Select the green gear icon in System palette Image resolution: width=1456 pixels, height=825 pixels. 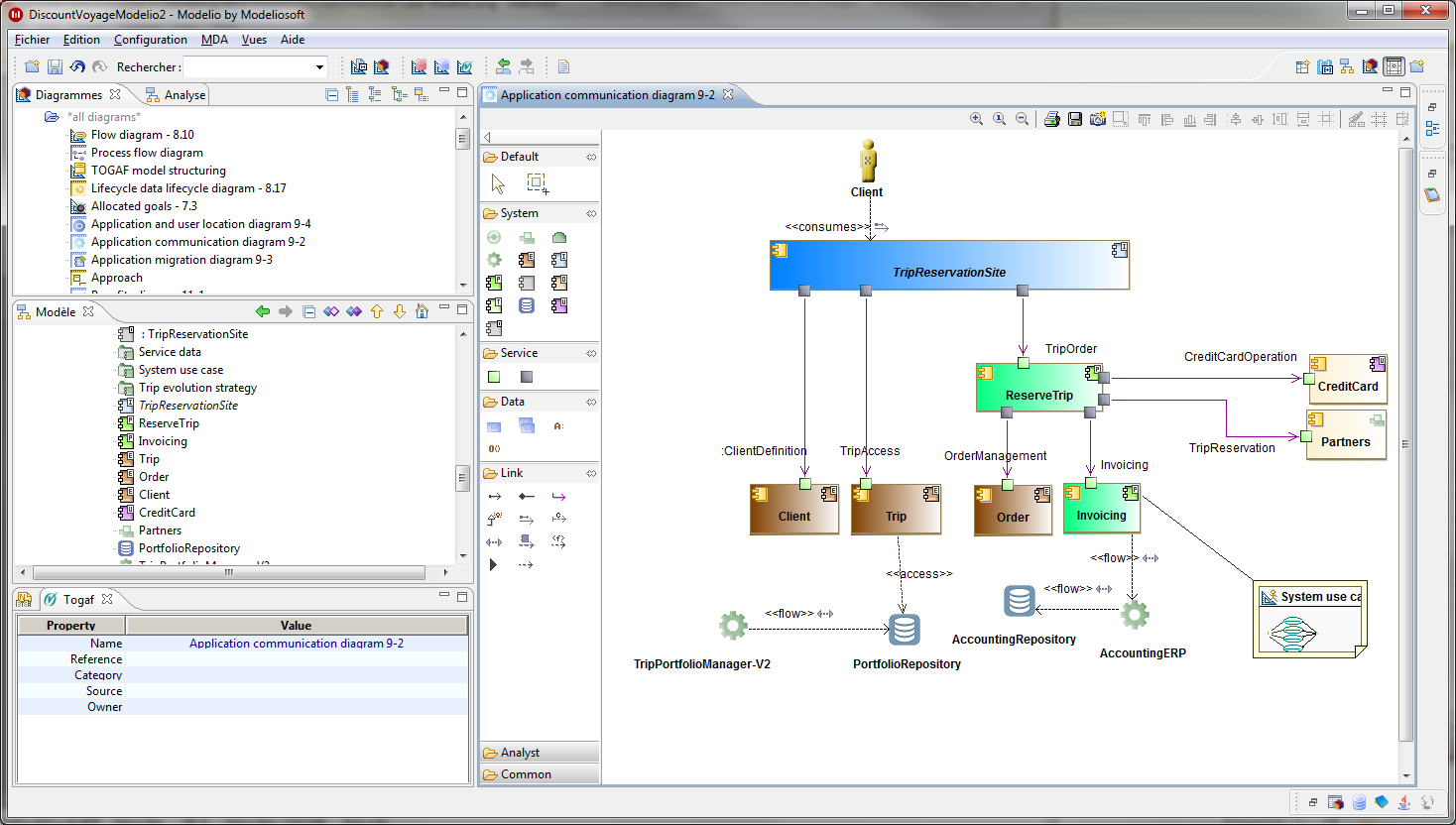point(494,260)
